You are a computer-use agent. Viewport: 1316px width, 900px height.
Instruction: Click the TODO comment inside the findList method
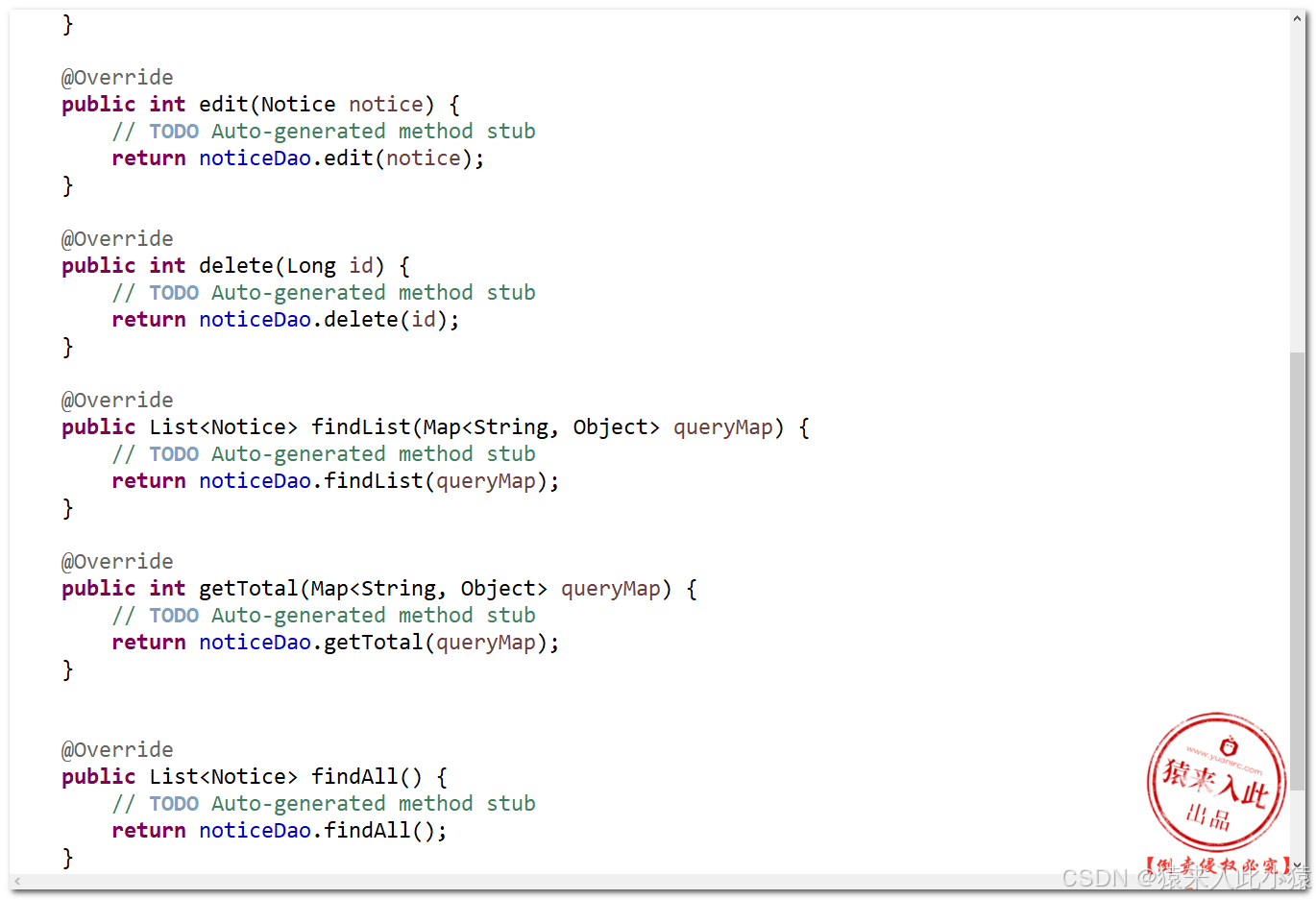(x=324, y=453)
